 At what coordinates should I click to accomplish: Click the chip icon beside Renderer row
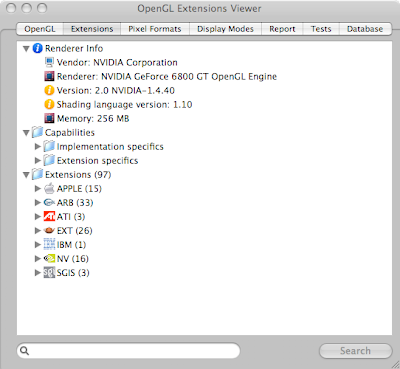(x=49, y=76)
